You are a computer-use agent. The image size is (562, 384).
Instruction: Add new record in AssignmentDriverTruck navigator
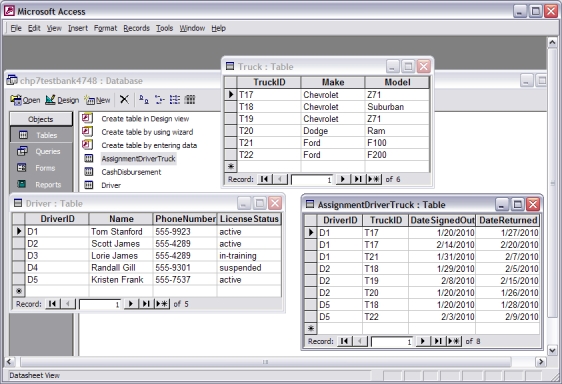[x=454, y=341]
